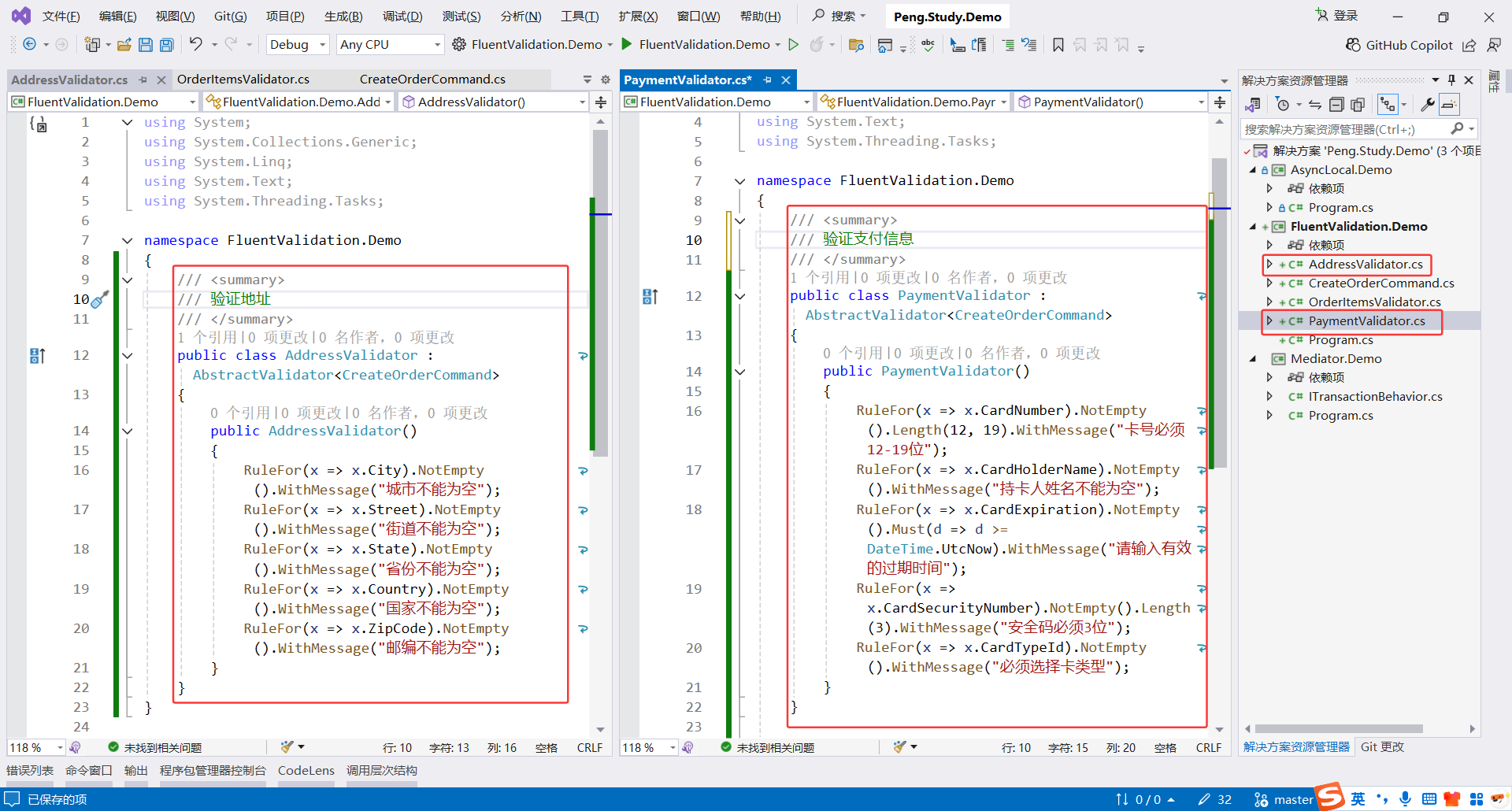Viewport: 1512px width, 811px height.
Task: Open the Git 更改 panel tab
Action: tap(1382, 747)
